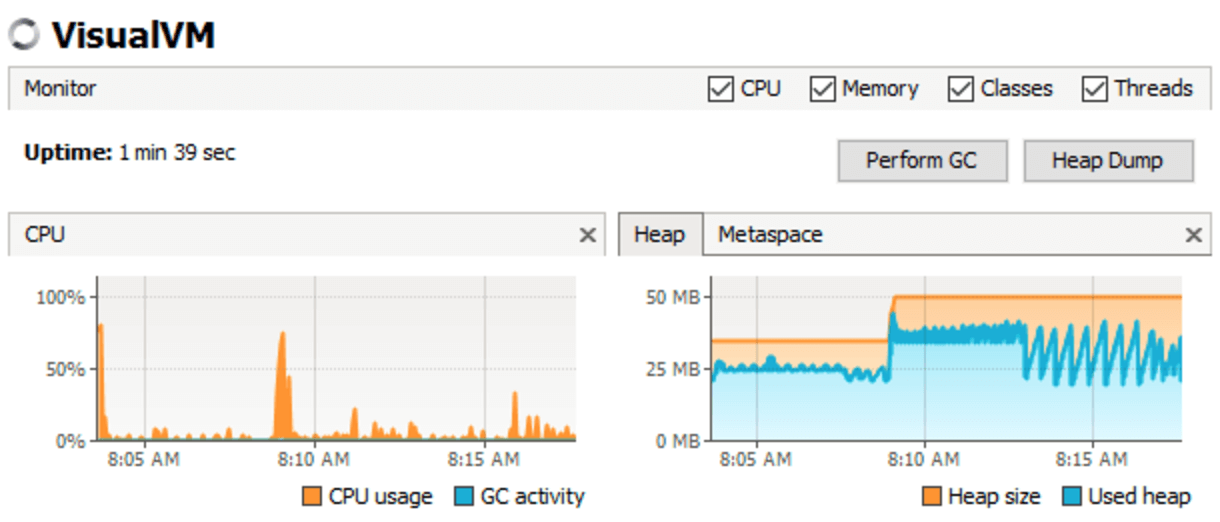The height and width of the screenshot is (522, 1220).
Task: Click the Perform GC button
Action: click(922, 161)
